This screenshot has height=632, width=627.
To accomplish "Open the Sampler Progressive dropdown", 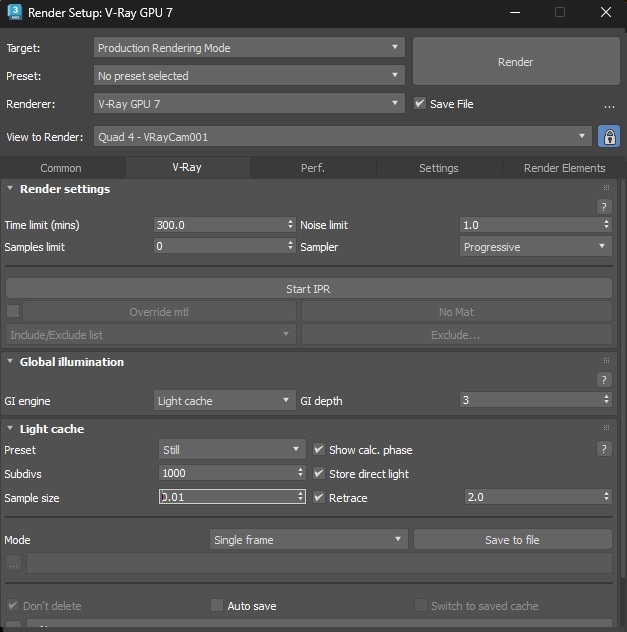I will coord(535,246).
